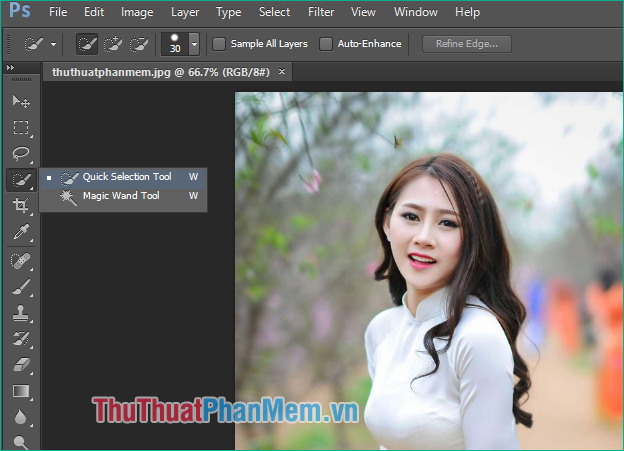The width and height of the screenshot is (624, 451).
Task: Click the Photoshop Ps logo
Action: coord(20,10)
